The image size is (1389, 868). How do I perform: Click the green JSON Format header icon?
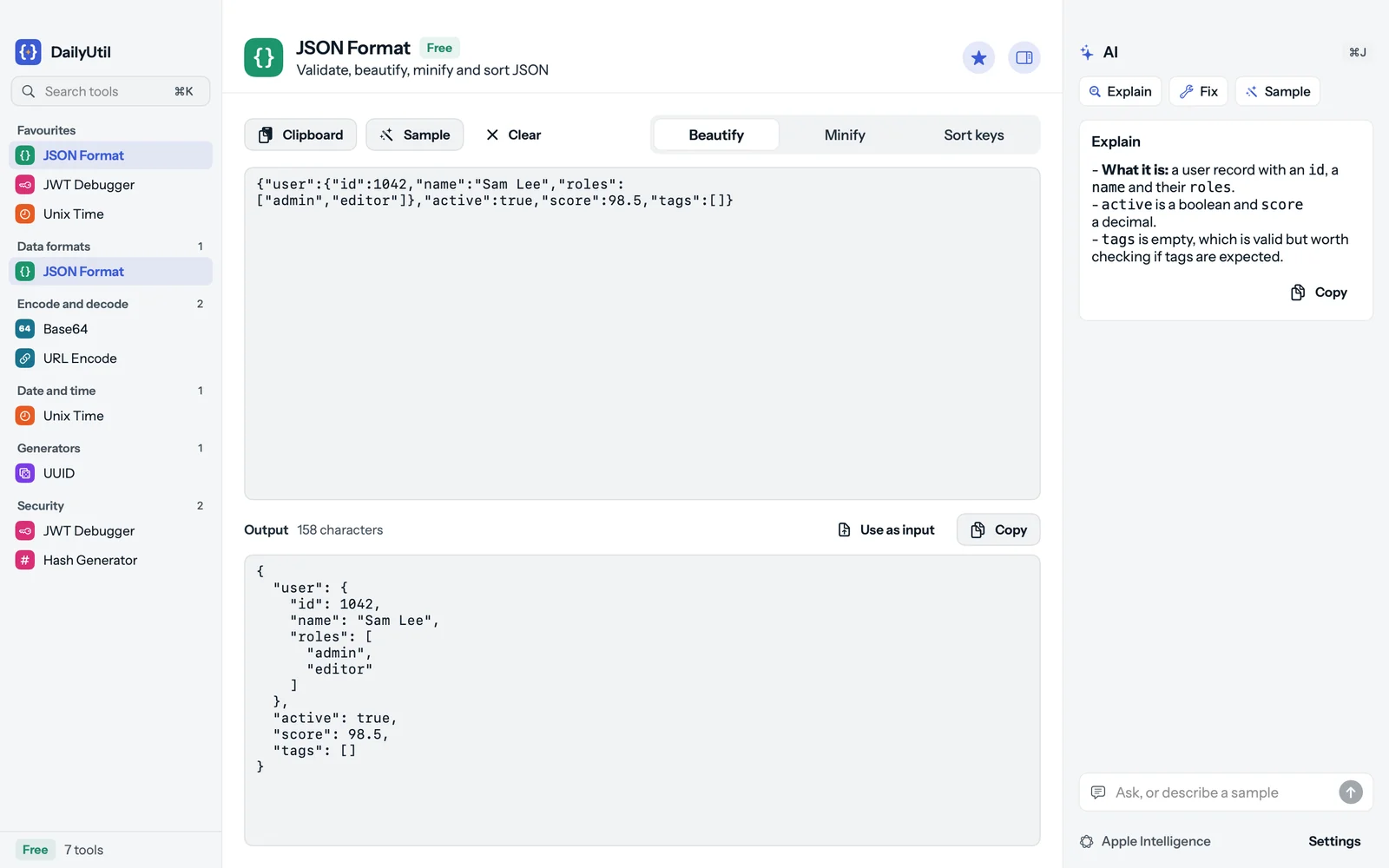click(263, 57)
